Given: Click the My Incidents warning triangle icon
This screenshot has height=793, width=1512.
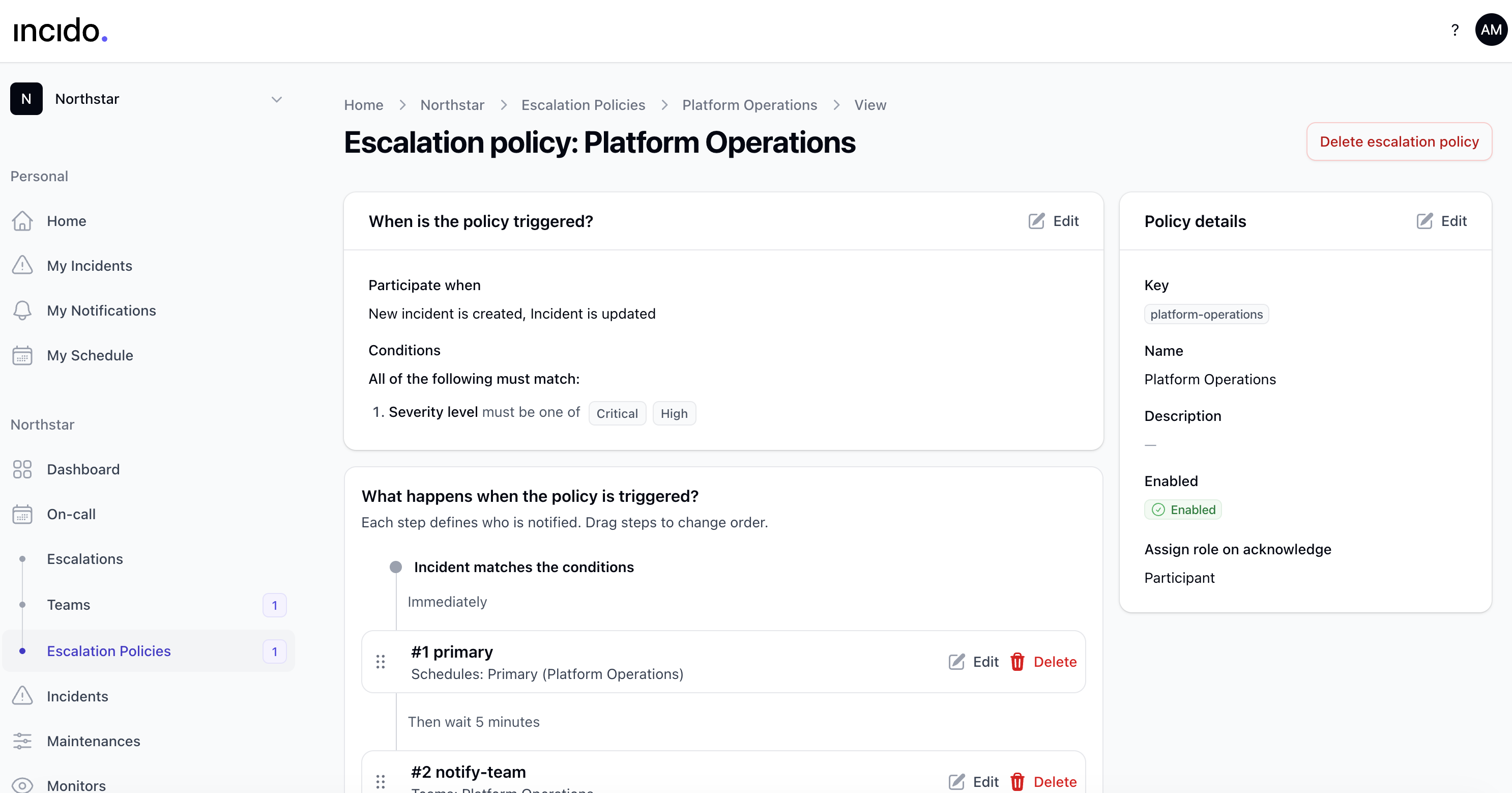Looking at the screenshot, I should 22,266.
